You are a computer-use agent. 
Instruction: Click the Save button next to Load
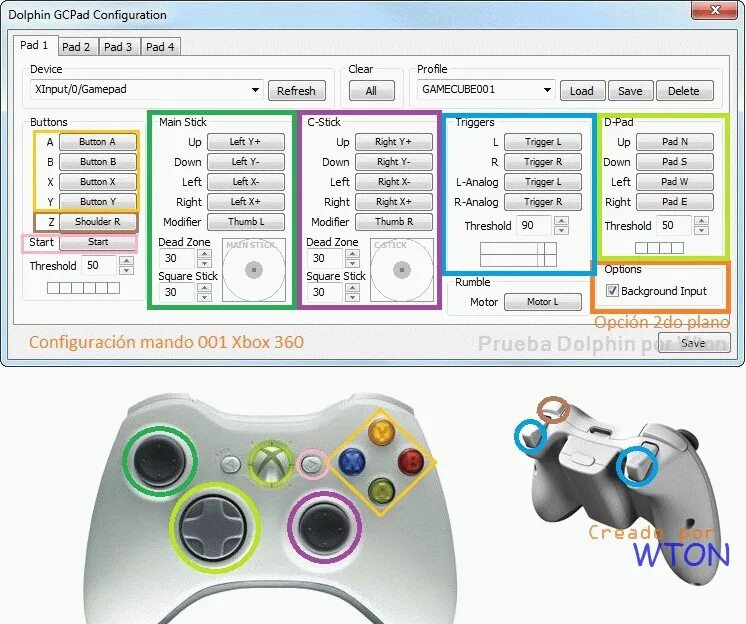pos(630,90)
